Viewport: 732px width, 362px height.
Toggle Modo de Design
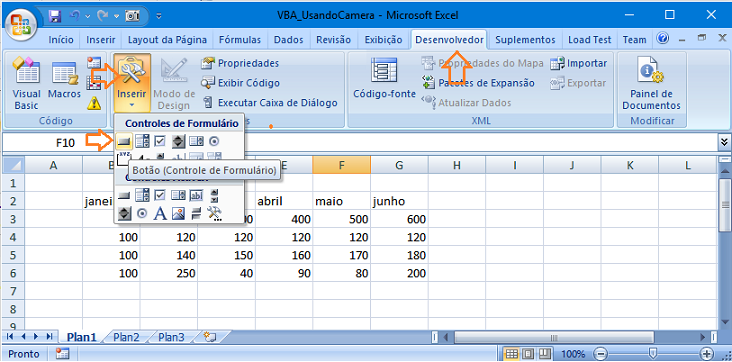[x=174, y=83]
